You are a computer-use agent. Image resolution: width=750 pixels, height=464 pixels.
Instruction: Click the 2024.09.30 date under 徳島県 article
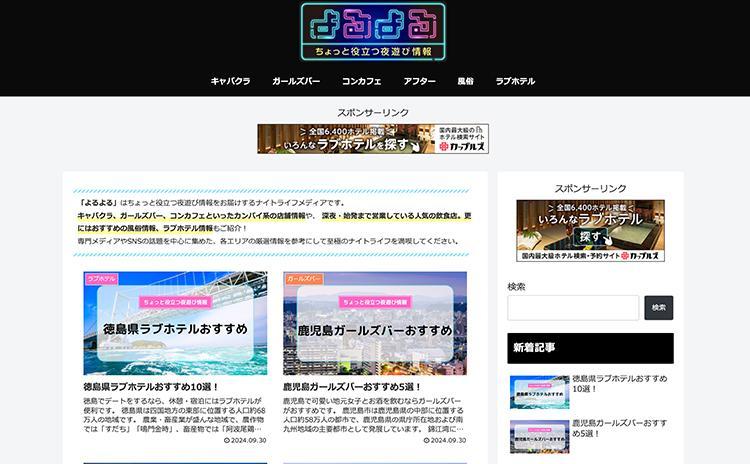pyautogui.click(x=245, y=440)
